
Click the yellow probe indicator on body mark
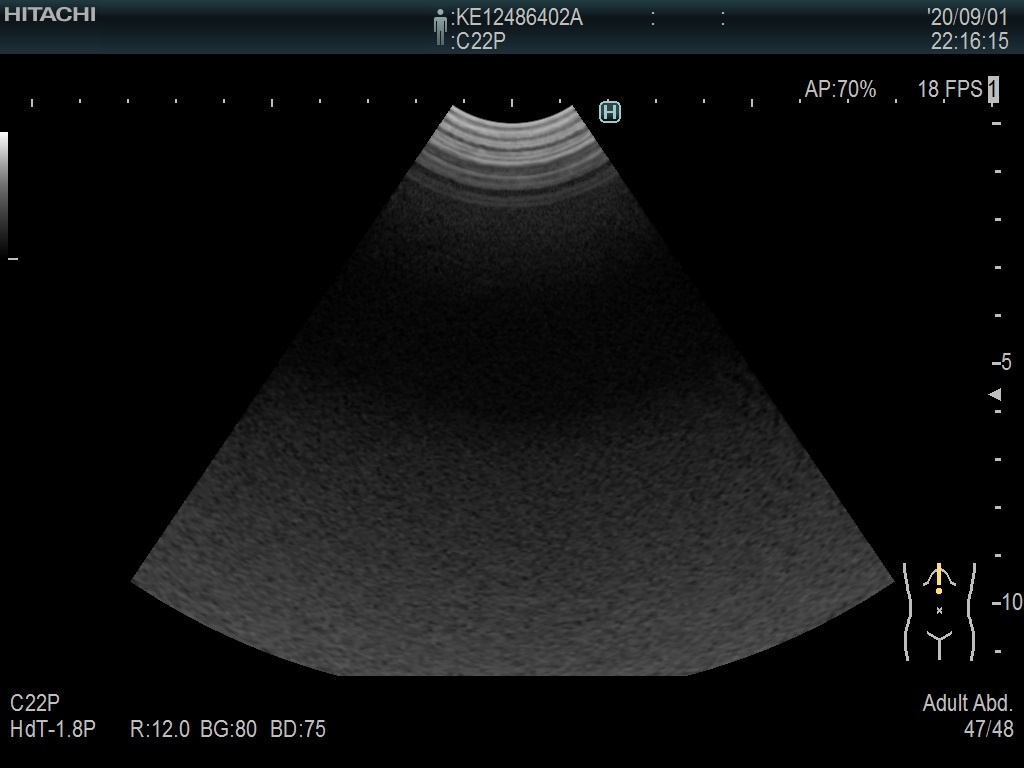[939, 579]
